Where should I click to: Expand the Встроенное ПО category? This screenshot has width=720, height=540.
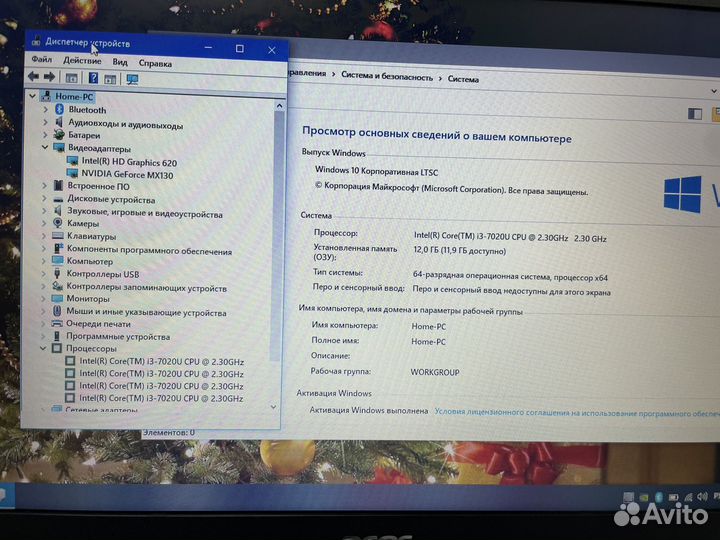45,186
